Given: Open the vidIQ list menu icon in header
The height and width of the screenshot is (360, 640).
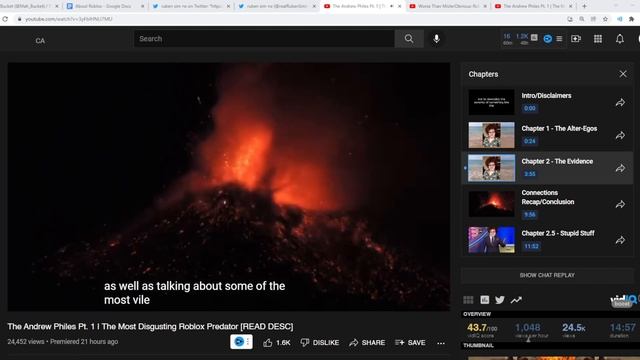Looking at the screenshot, I should 559,39.
